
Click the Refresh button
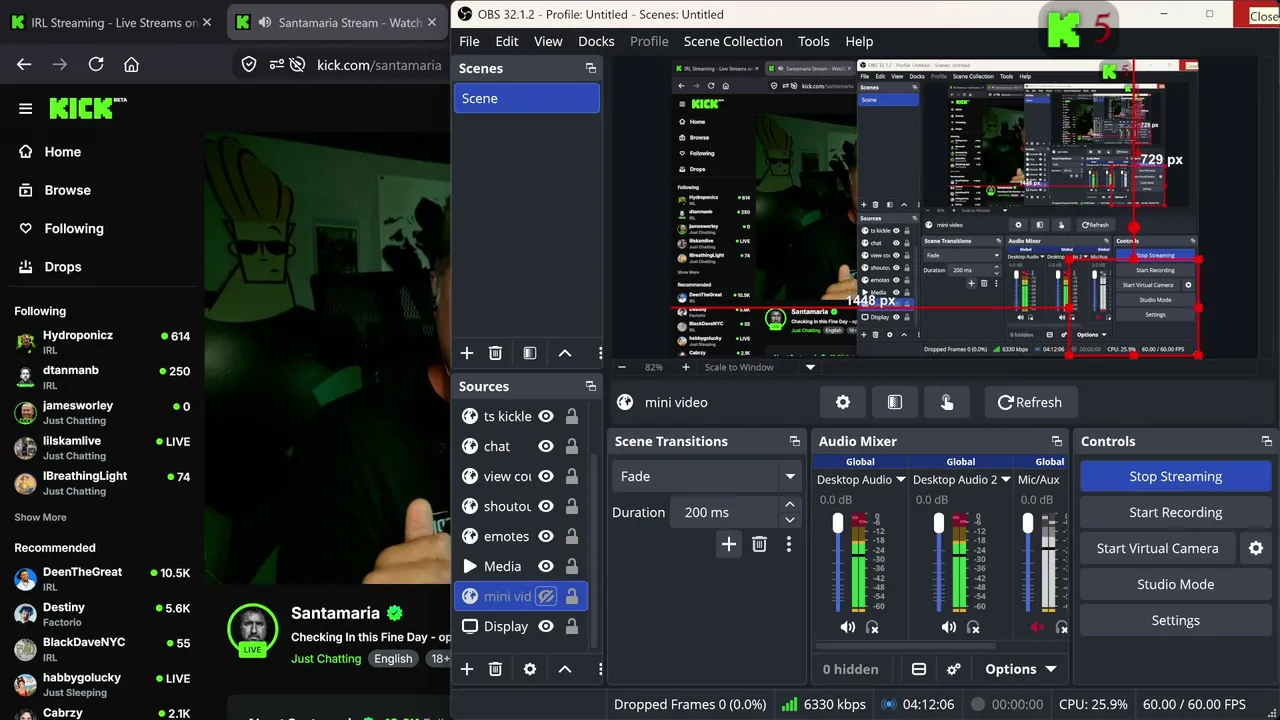[1031, 402]
